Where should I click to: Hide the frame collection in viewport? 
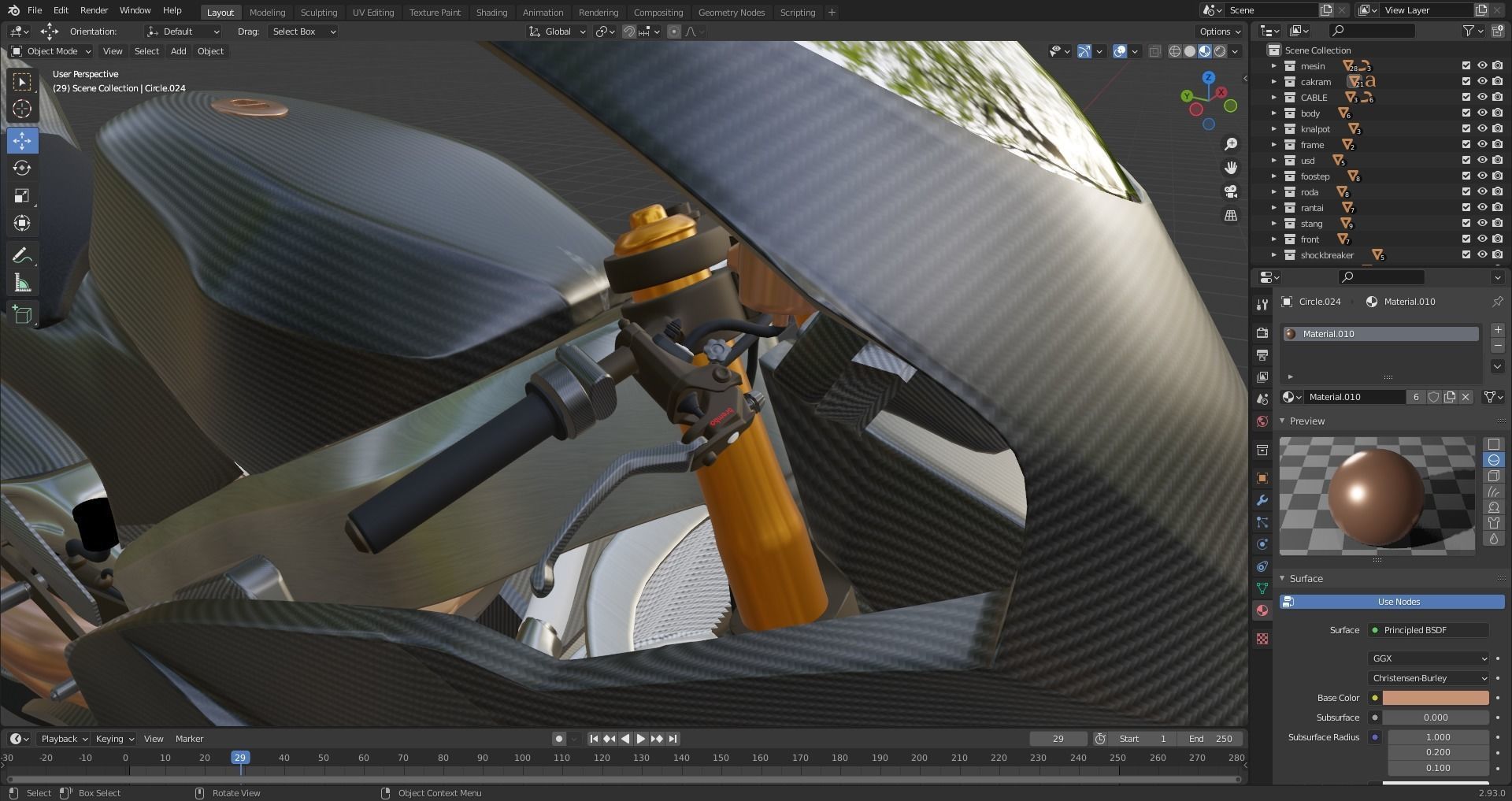[x=1481, y=145]
